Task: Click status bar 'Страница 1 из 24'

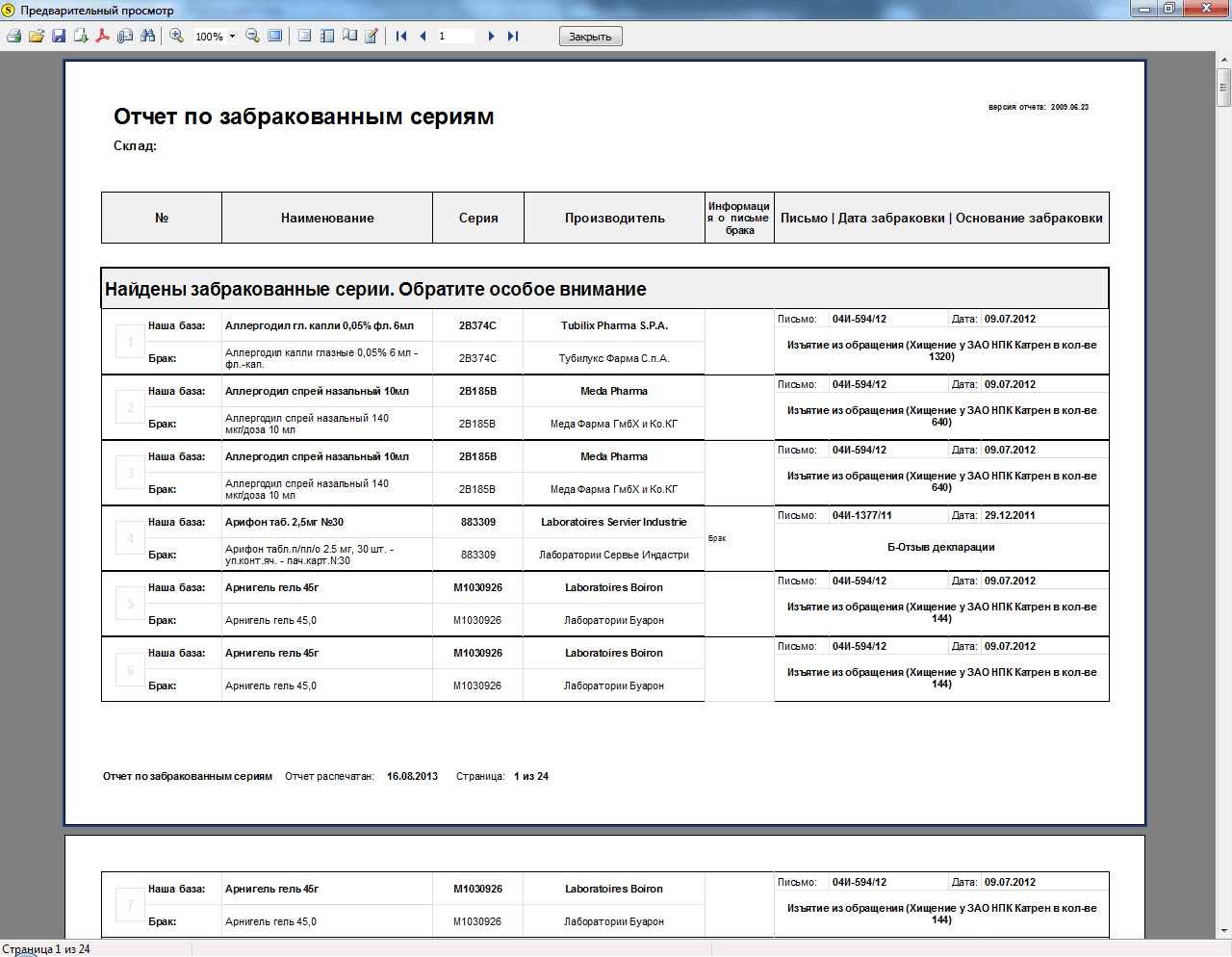Action: pyautogui.click(x=46, y=949)
